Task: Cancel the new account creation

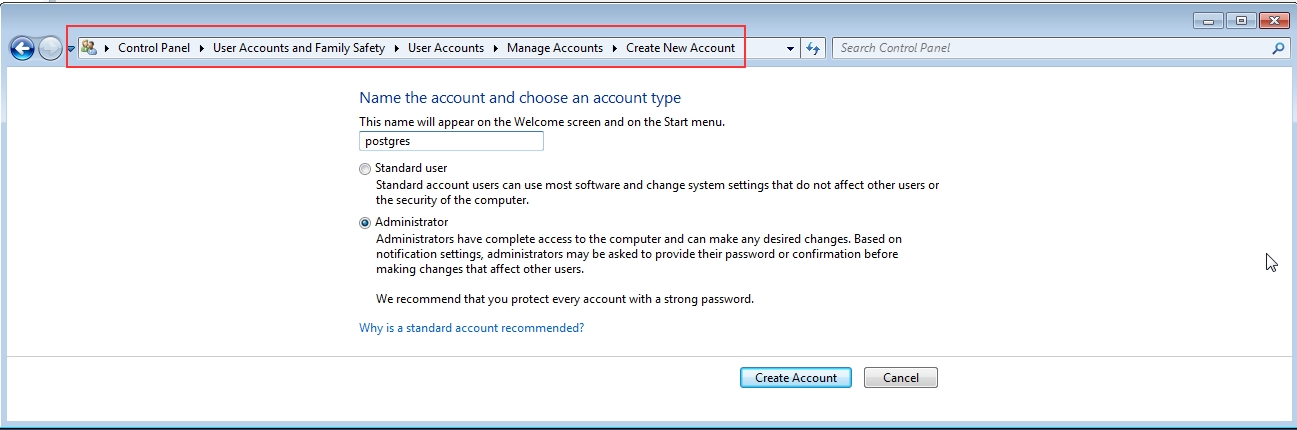Action: (x=900, y=378)
